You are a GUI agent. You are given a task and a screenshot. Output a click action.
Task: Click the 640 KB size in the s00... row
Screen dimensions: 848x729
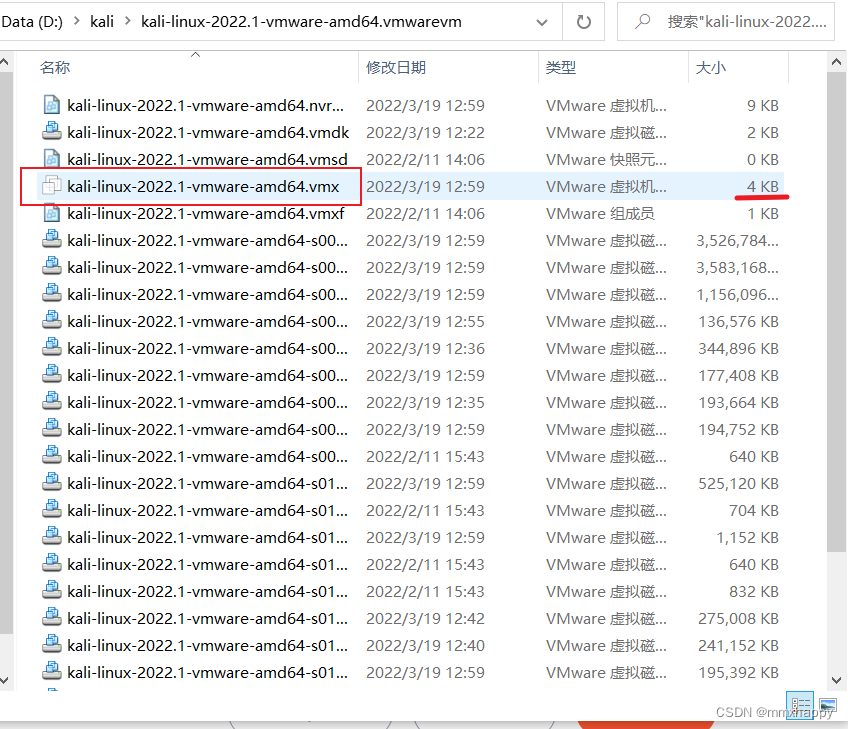[754, 457]
